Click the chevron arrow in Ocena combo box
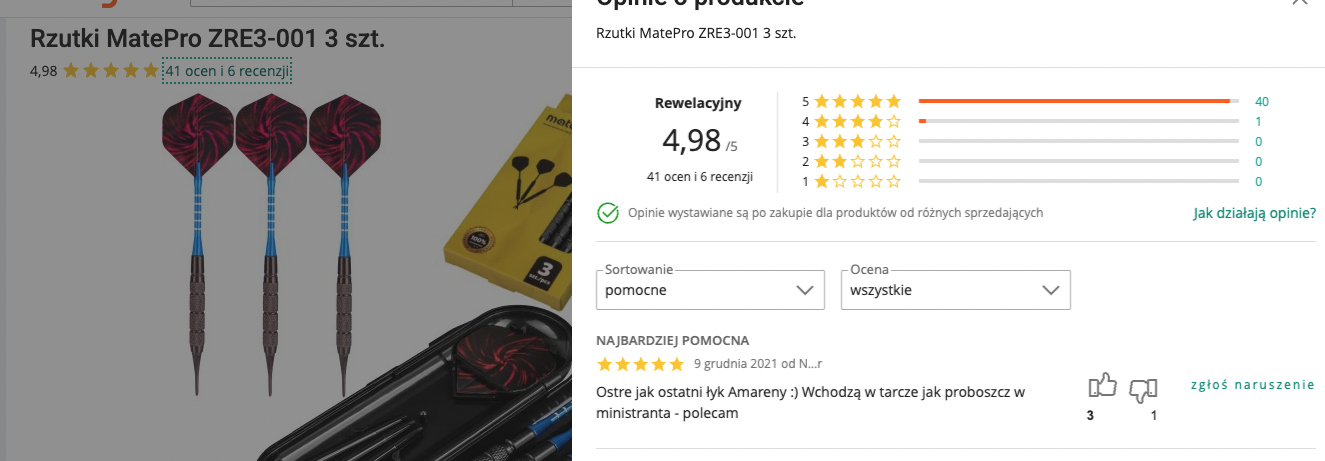 click(1050, 290)
